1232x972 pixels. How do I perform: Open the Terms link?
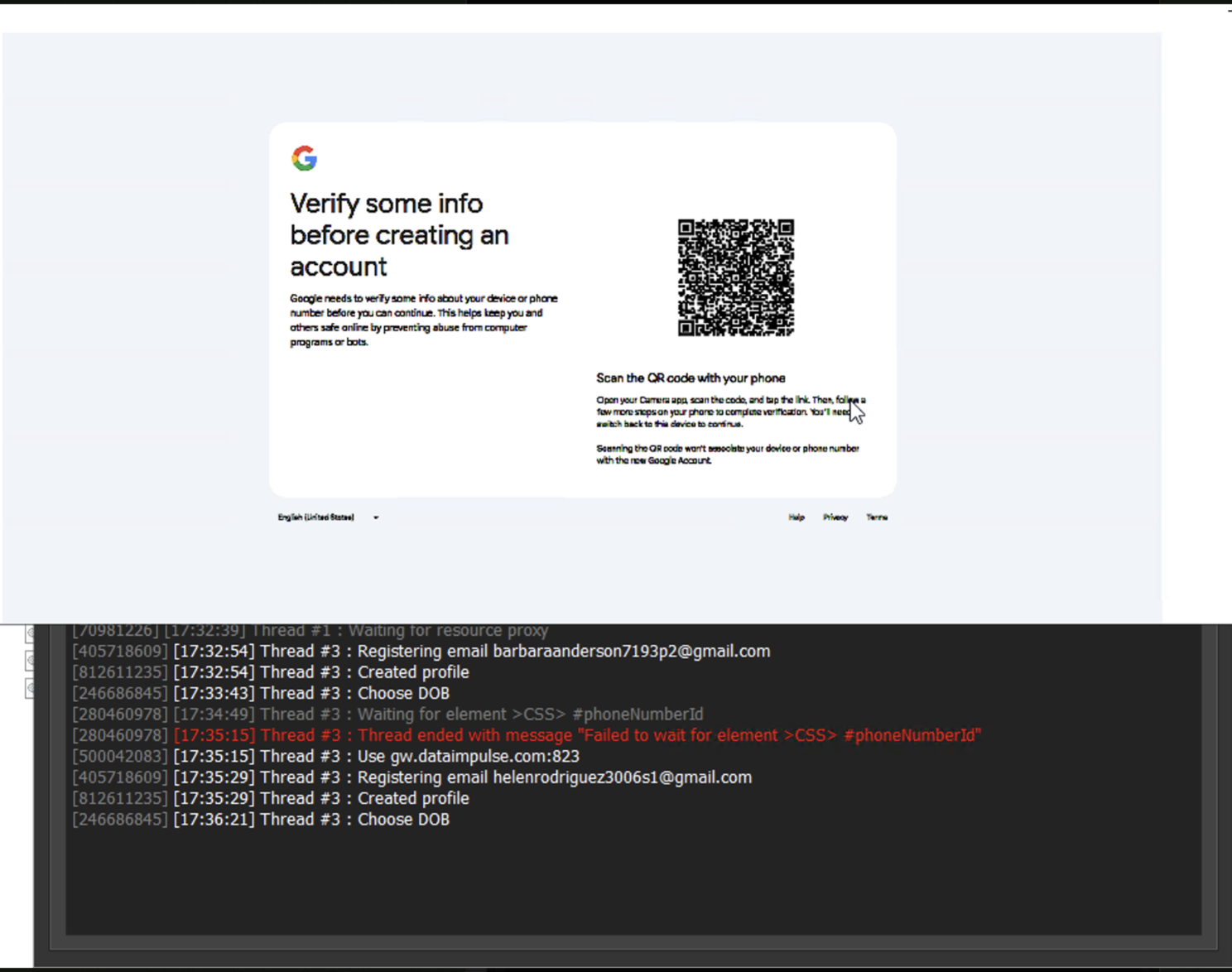tap(877, 517)
